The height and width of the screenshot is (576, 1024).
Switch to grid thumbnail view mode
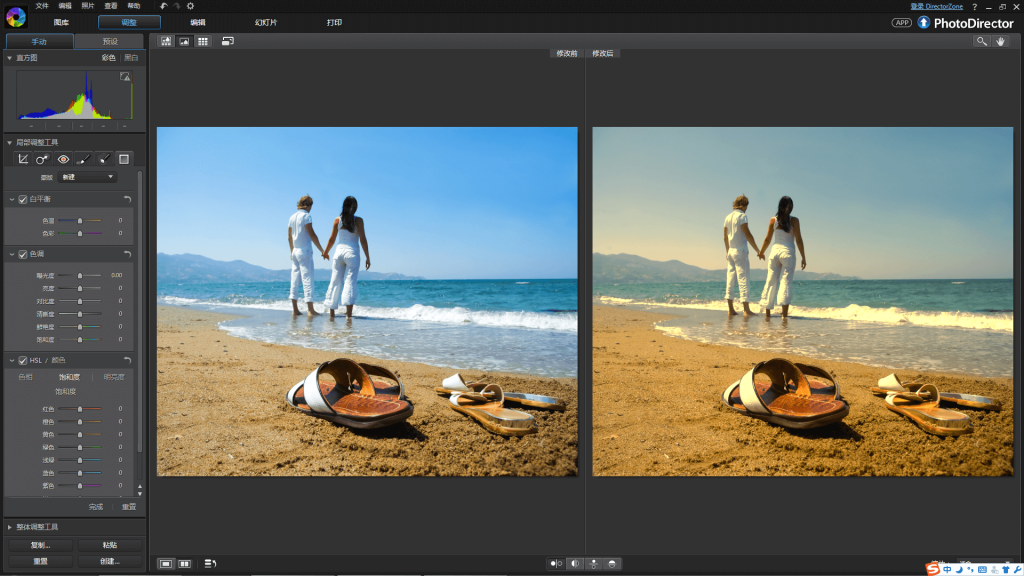(203, 41)
